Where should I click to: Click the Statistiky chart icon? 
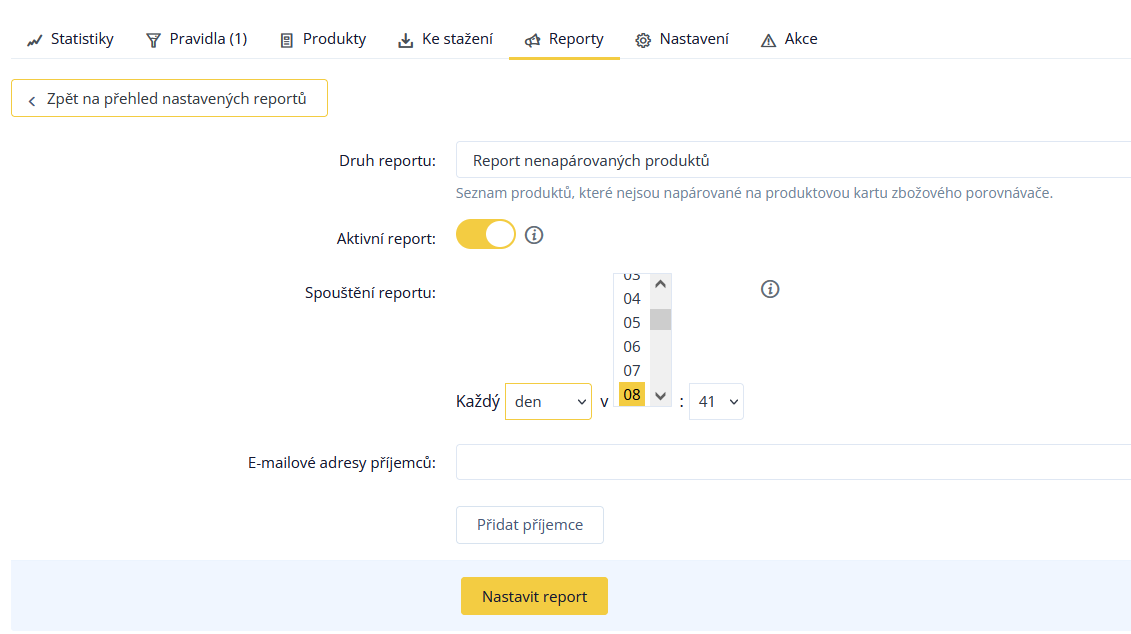point(35,40)
